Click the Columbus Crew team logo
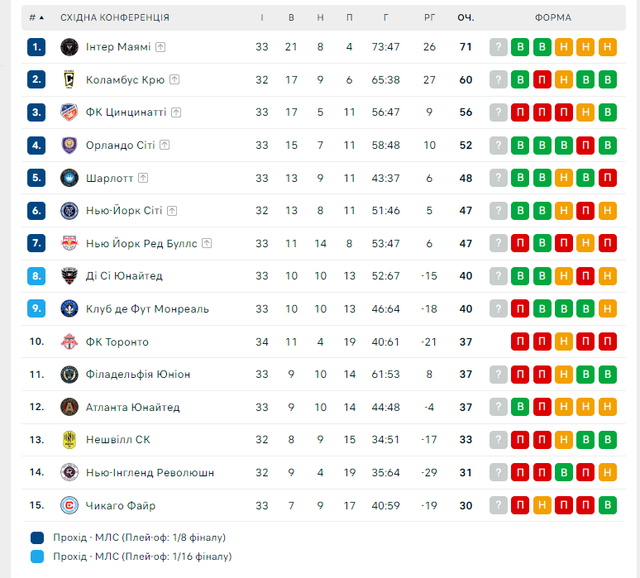This screenshot has height=578, width=640. pyautogui.click(x=69, y=80)
